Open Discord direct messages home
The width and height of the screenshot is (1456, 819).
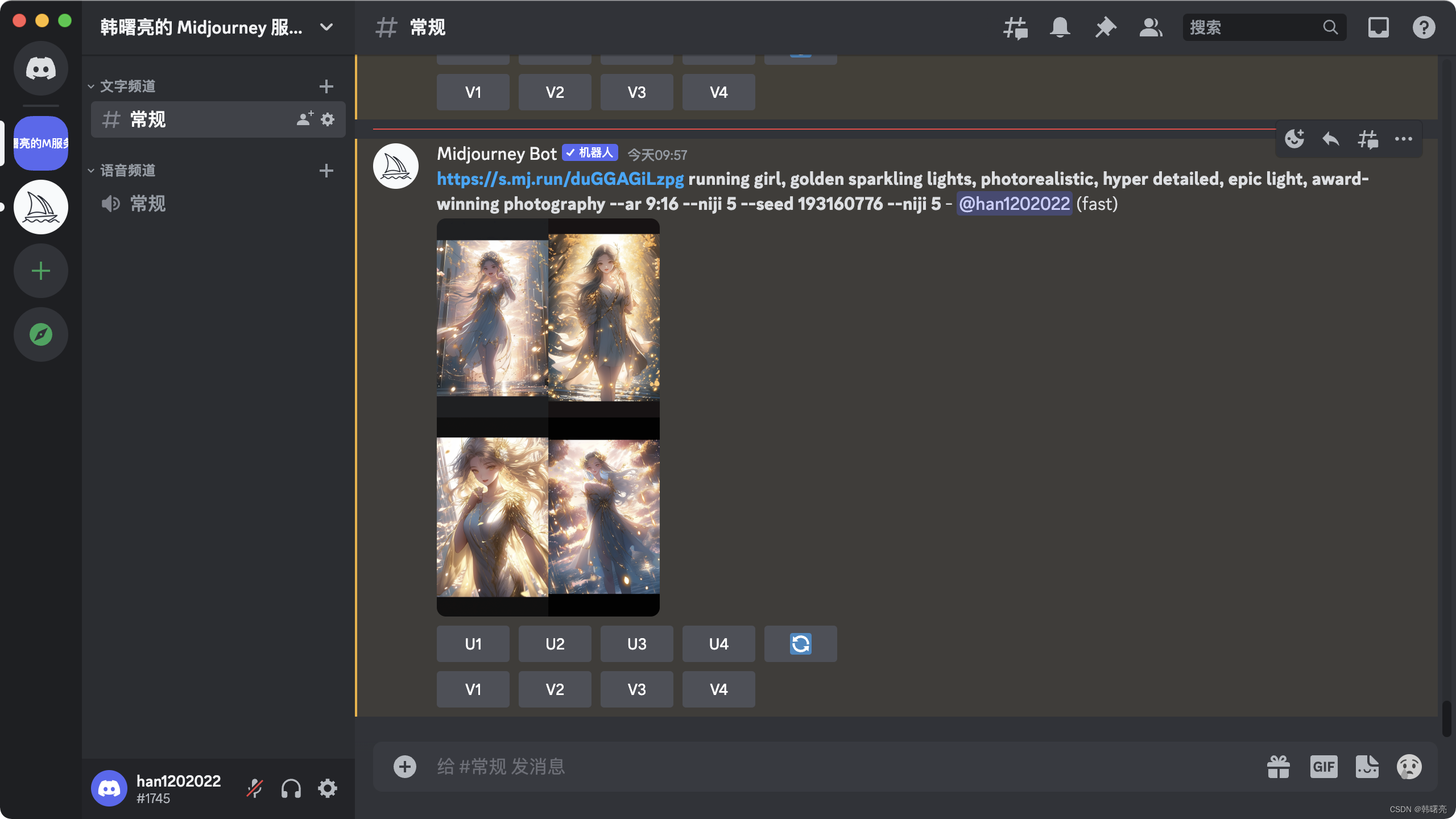[41, 68]
